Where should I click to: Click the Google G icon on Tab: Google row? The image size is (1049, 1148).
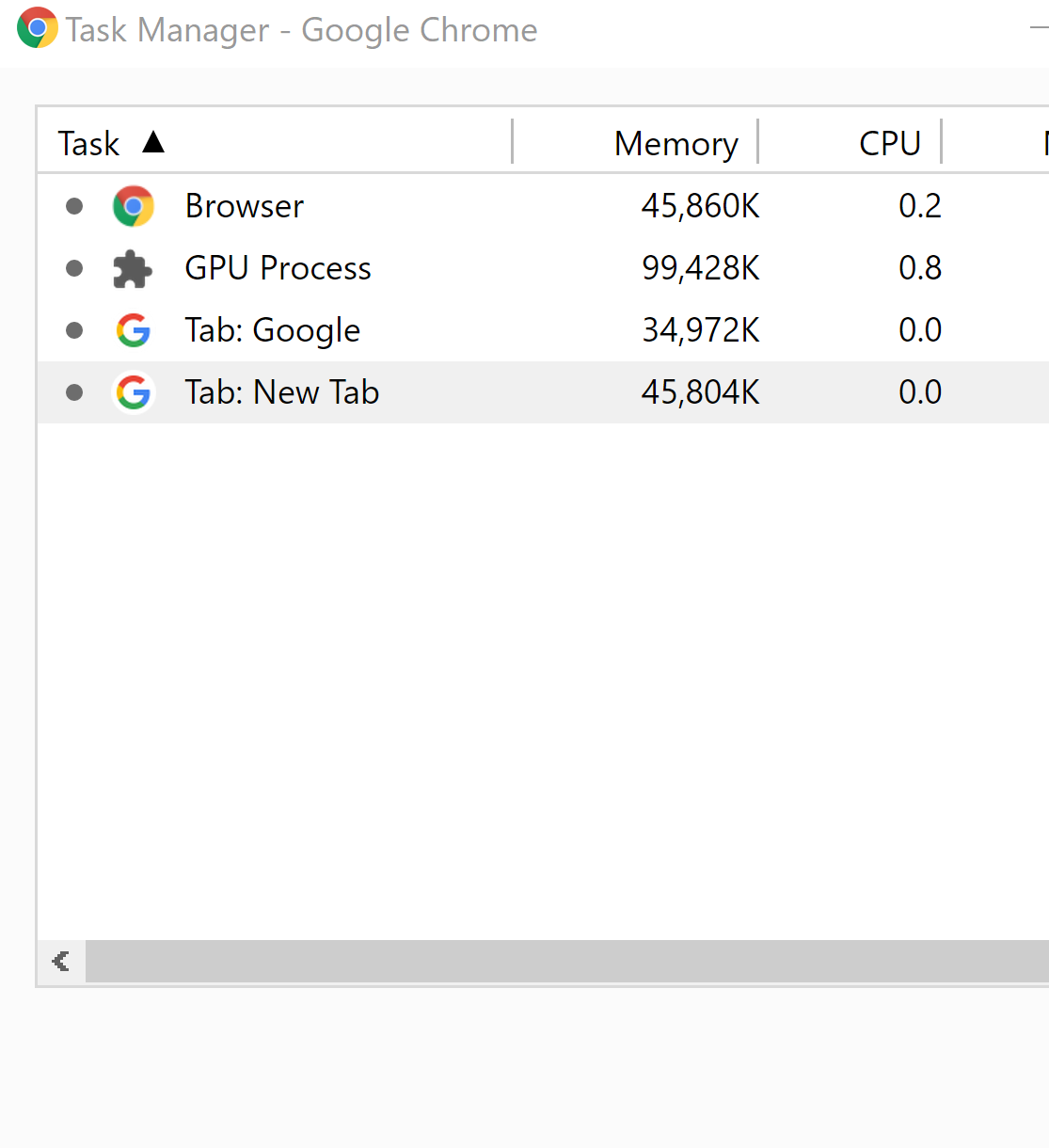(133, 330)
